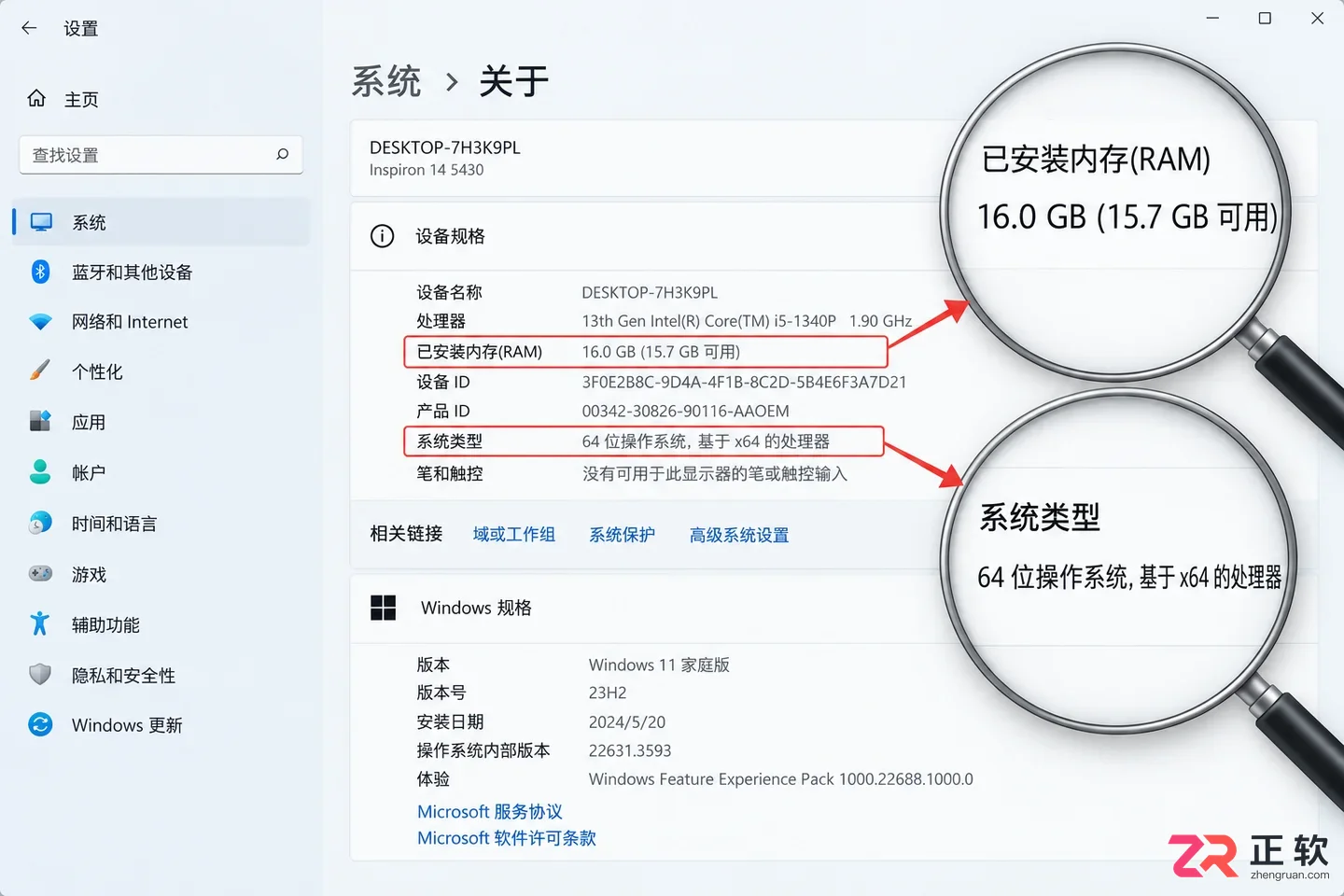Screen dimensions: 1344x896
Task: Select the product ID 00342-30826-90116-AAOEM
Action: [685, 411]
